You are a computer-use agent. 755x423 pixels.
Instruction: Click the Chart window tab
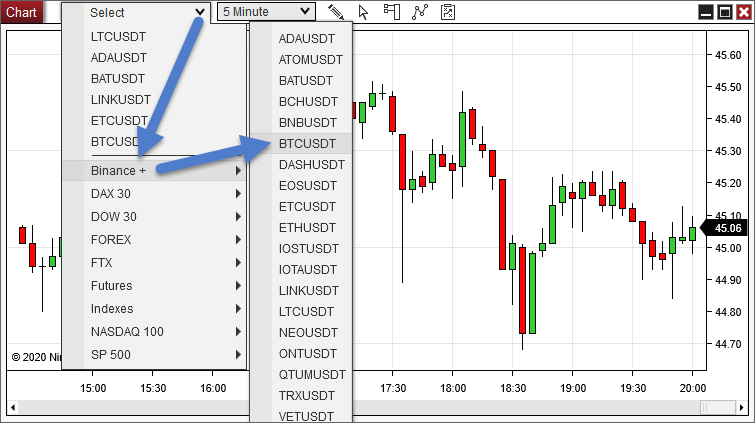(22, 12)
